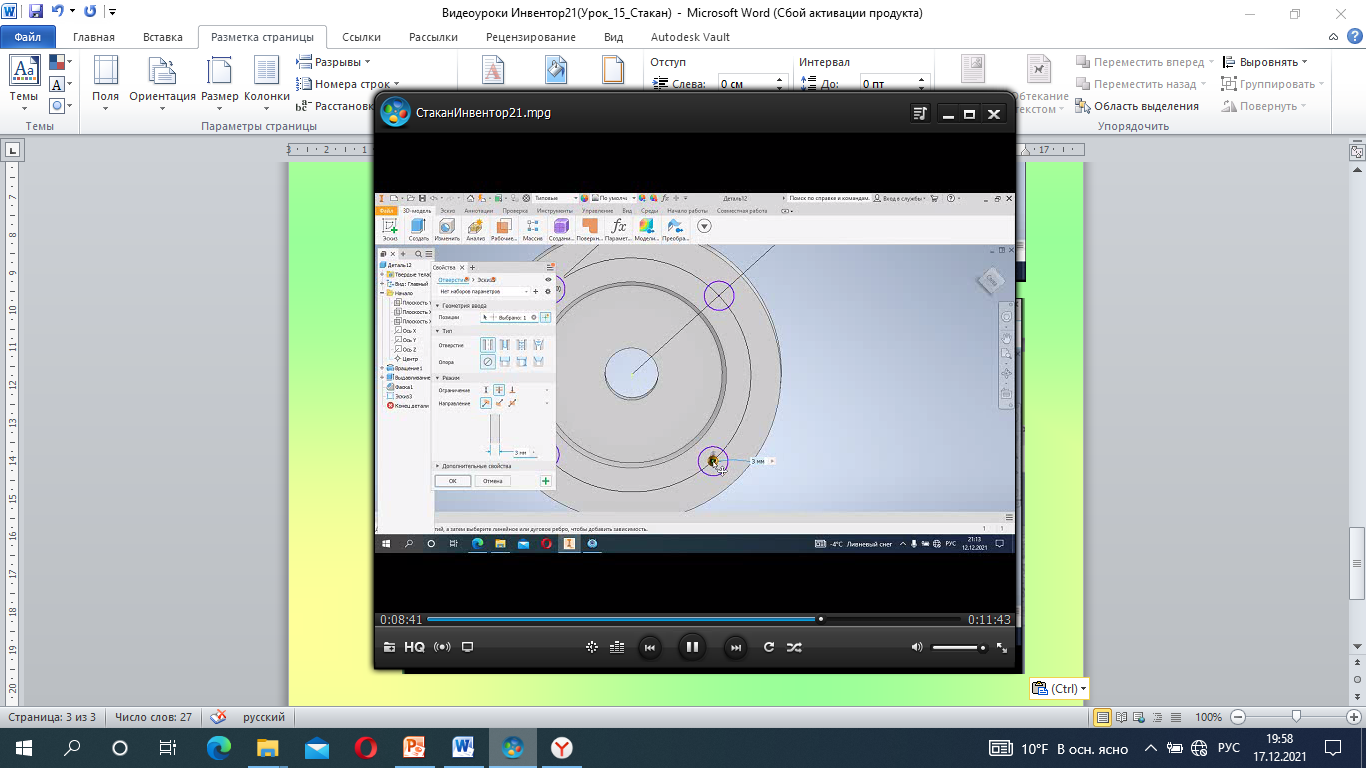Open the Разрывы breaks dropdown
Image resolution: width=1366 pixels, height=768 pixels.
pos(332,62)
